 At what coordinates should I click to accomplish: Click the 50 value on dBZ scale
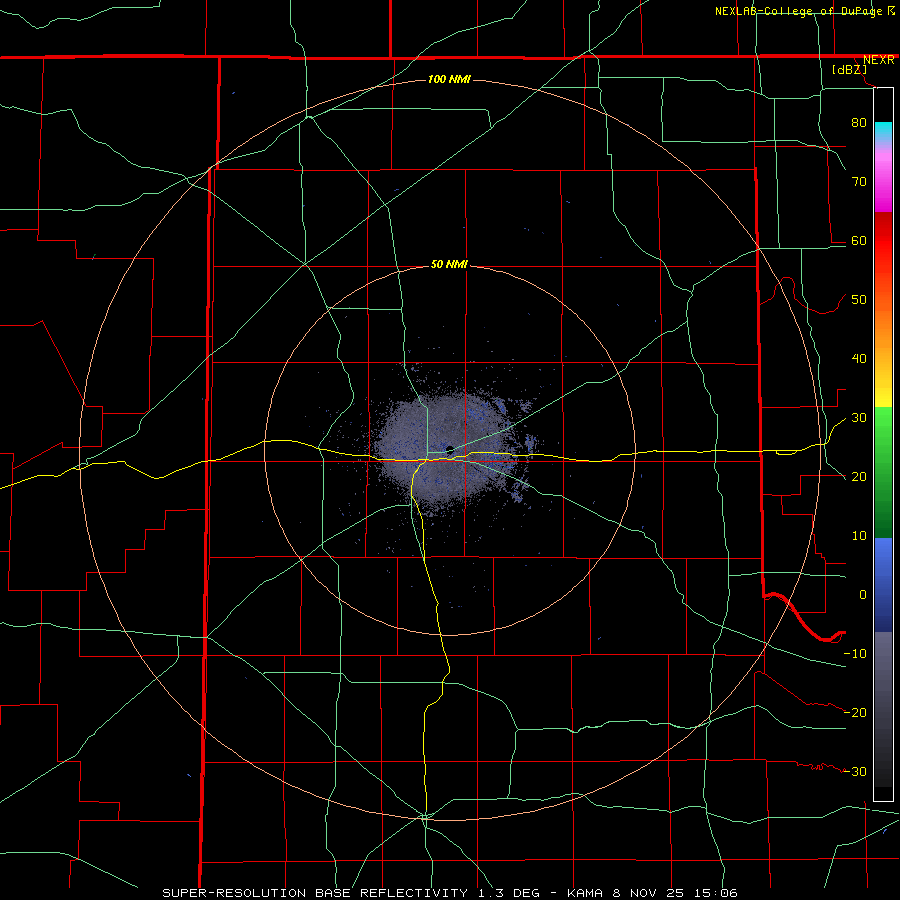point(859,300)
